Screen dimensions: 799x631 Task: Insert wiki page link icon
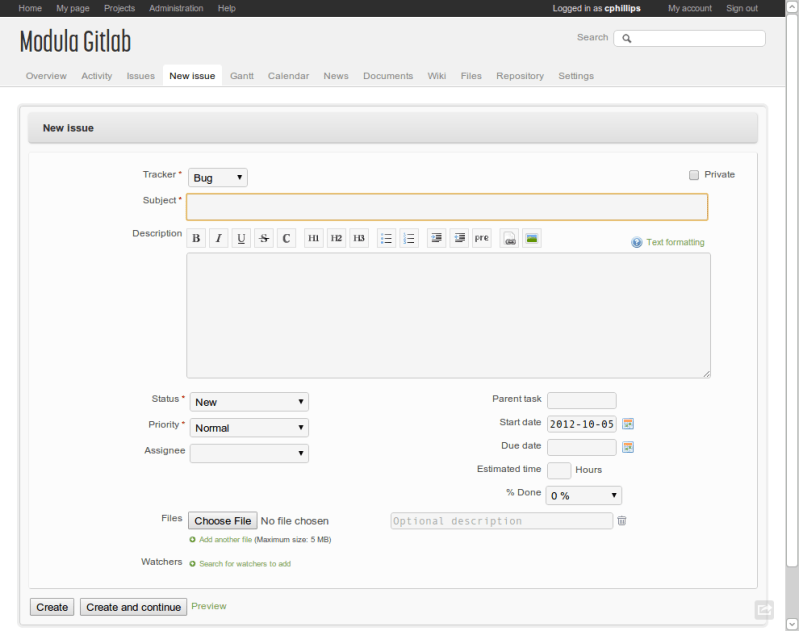point(509,238)
